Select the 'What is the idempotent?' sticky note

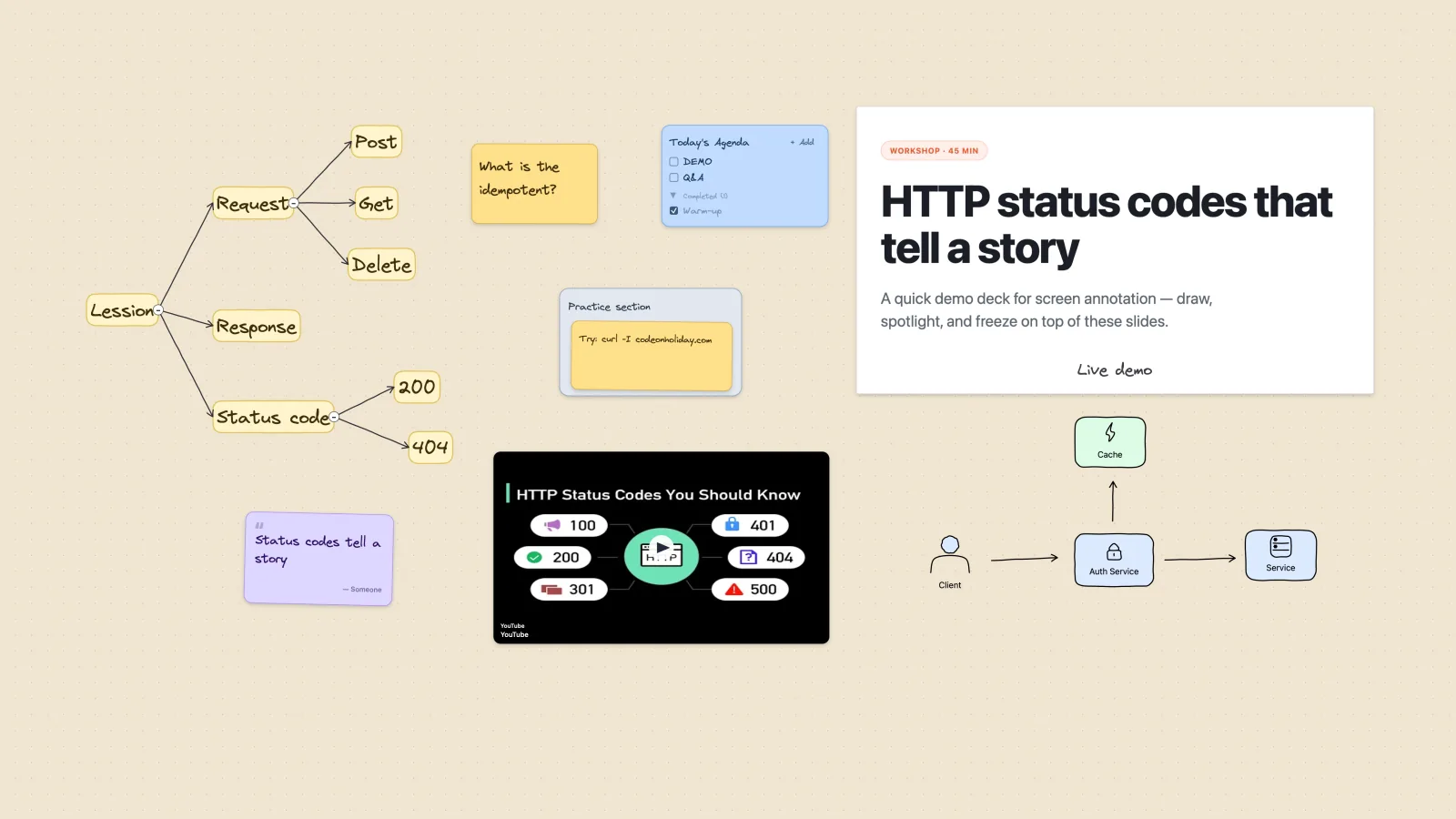pyautogui.click(x=534, y=184)
